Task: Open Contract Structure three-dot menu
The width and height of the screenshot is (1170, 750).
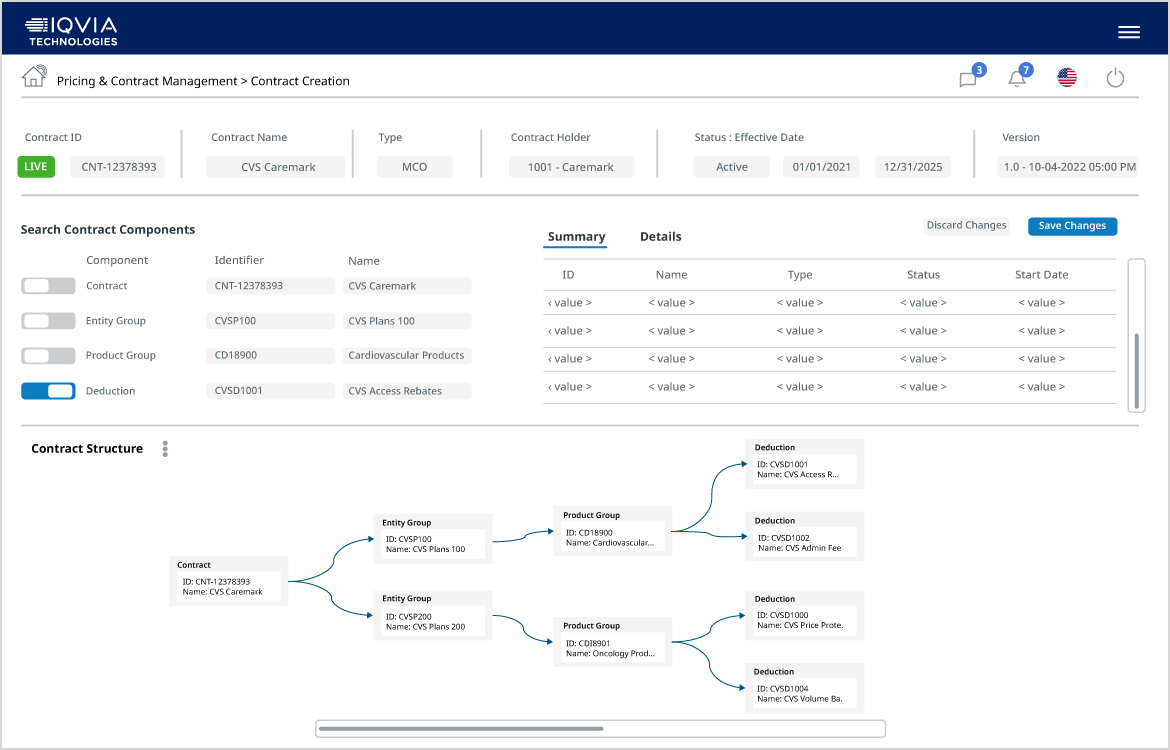Action: click(x=165, y=449)
